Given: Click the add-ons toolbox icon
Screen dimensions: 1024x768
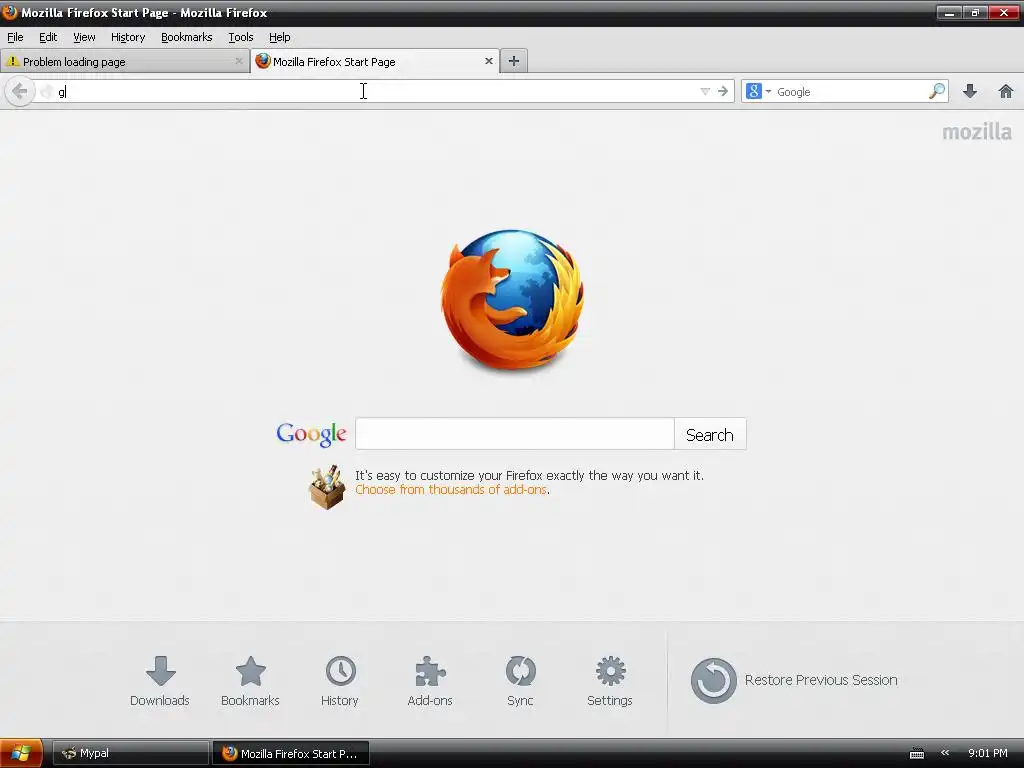Looking at the screenshot, I should pyautogui.click(x=327, y=487).
